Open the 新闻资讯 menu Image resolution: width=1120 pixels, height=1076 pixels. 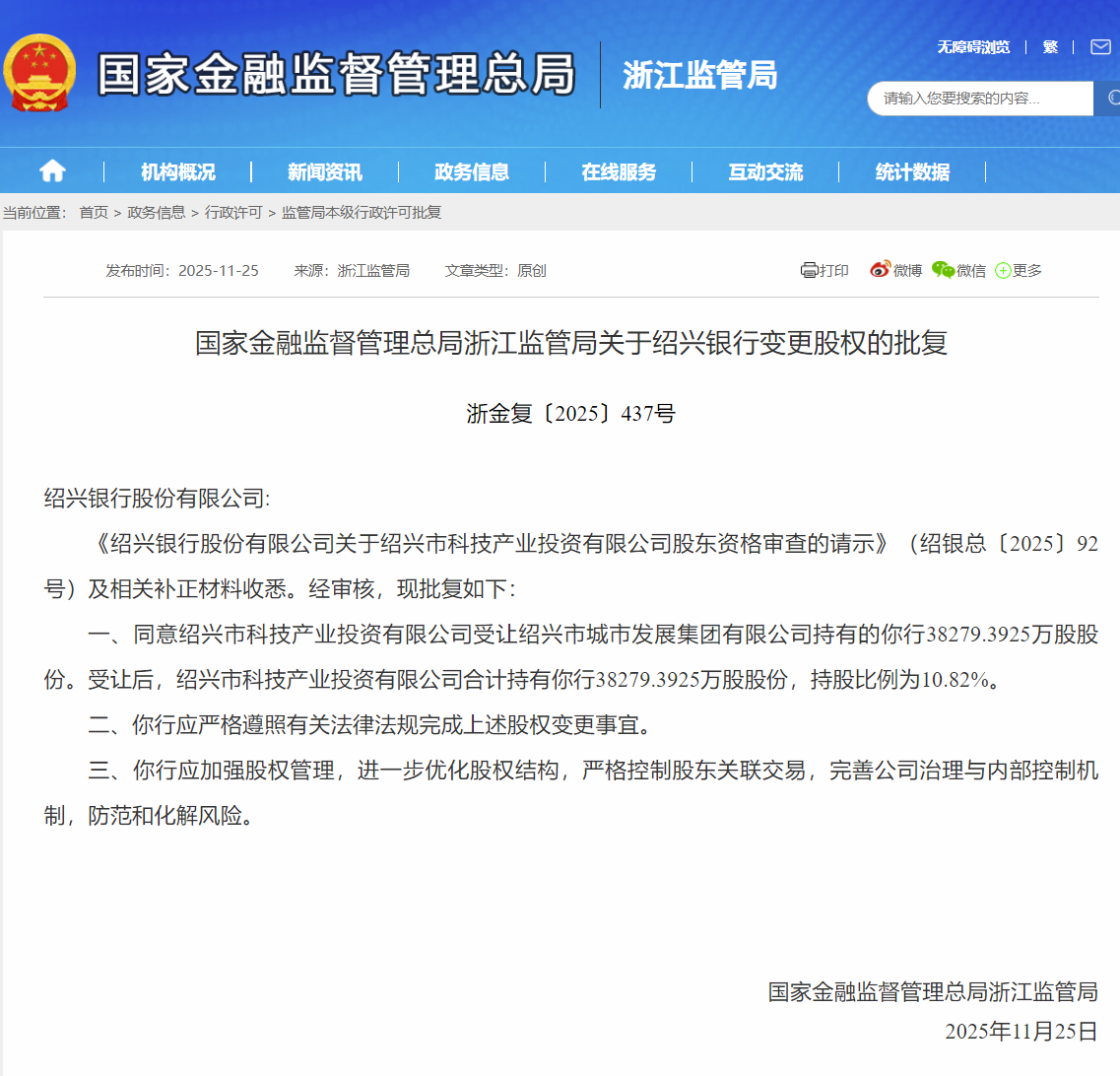[324, 172]
